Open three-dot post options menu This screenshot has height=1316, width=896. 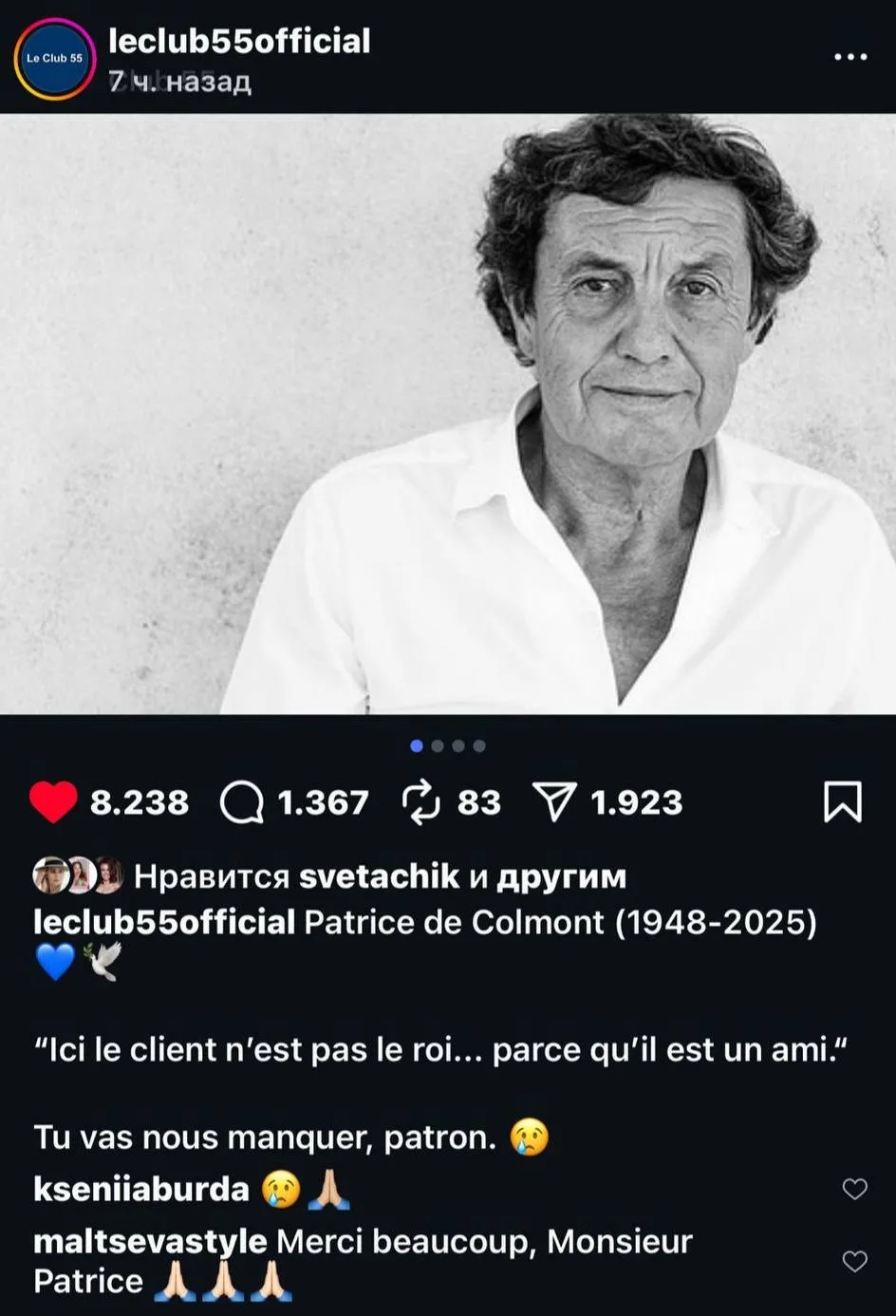point(850,57)
